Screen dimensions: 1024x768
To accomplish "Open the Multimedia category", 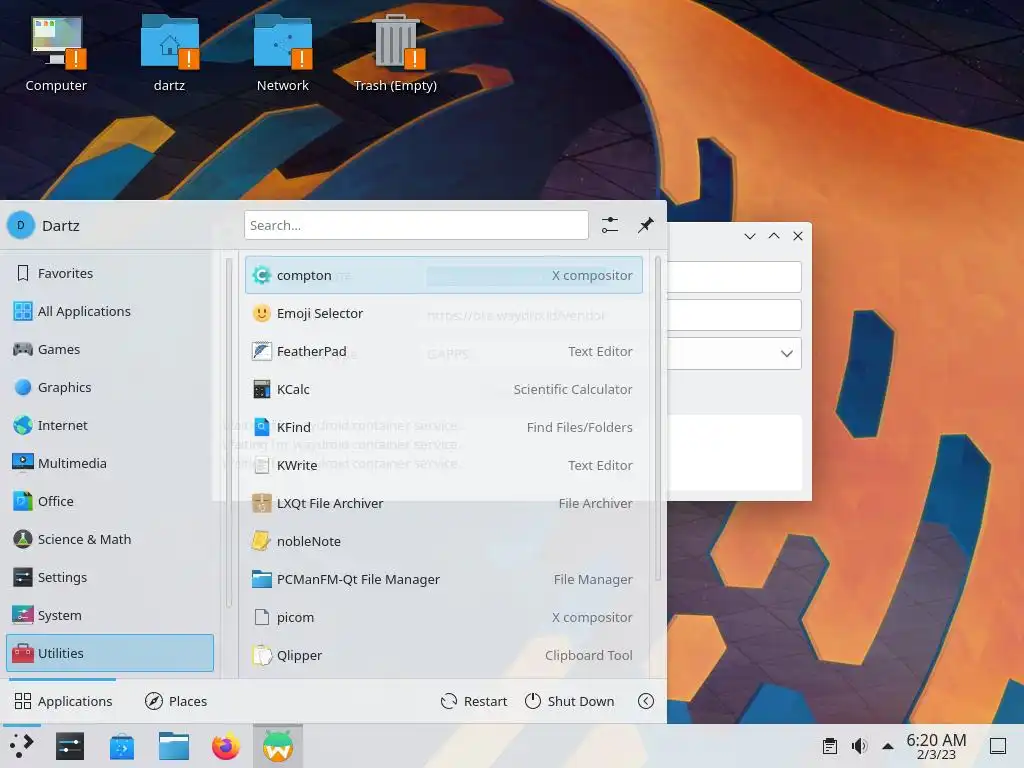I will tap(110, 463).
